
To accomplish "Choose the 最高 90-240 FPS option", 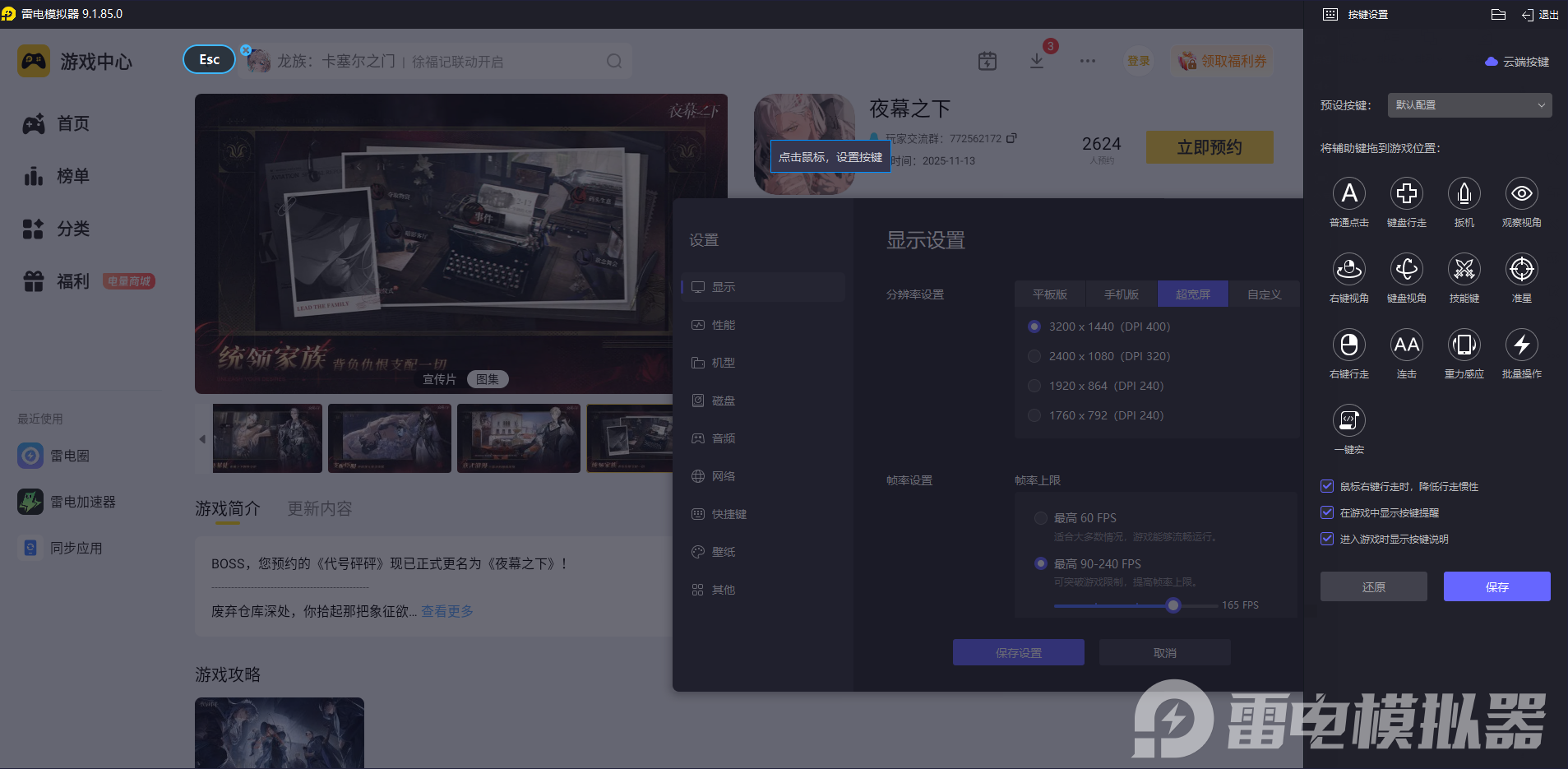I will pos(1041,564).
